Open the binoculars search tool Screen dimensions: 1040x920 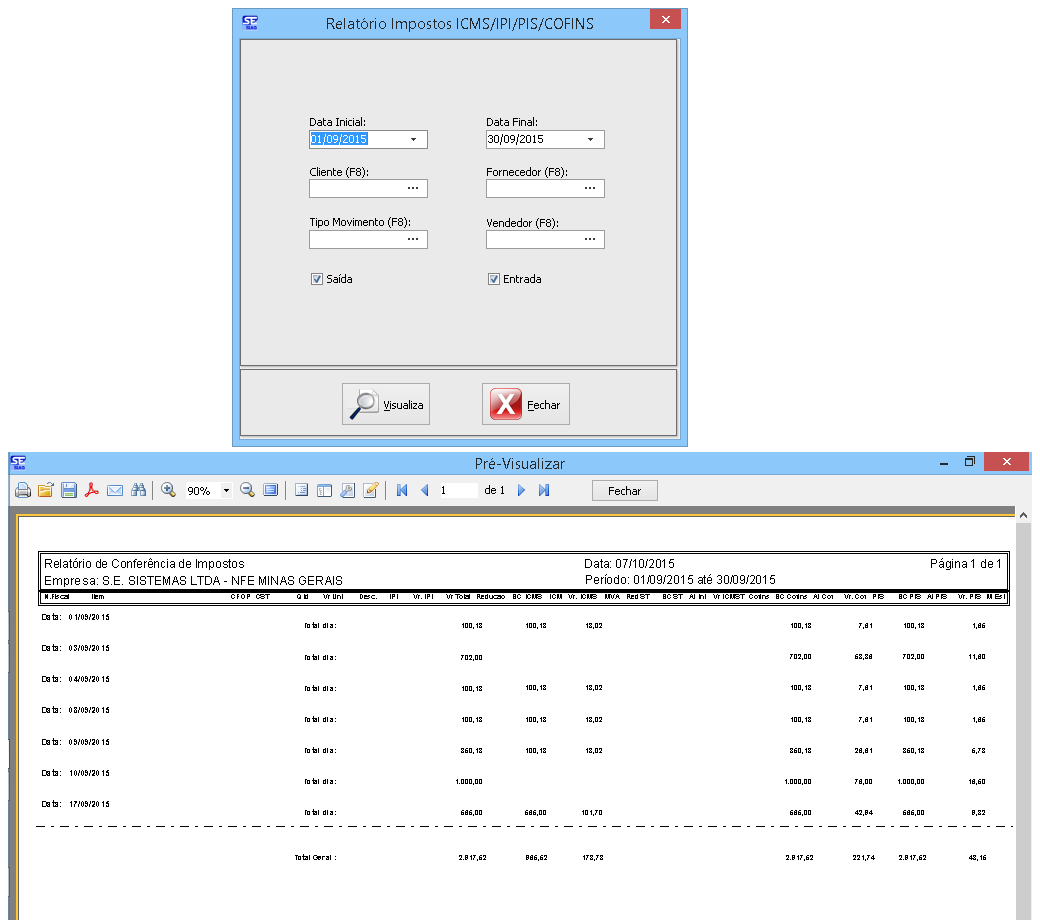click(139, 491)
